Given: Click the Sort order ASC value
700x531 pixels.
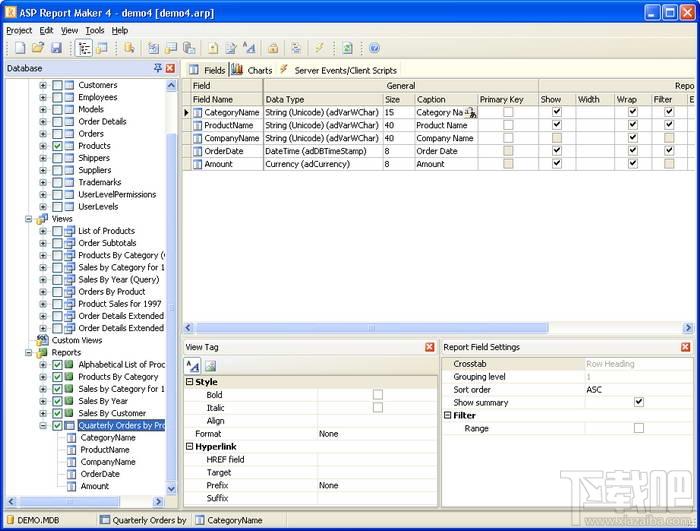Looking at the screenshot, I should pos(594,389).
